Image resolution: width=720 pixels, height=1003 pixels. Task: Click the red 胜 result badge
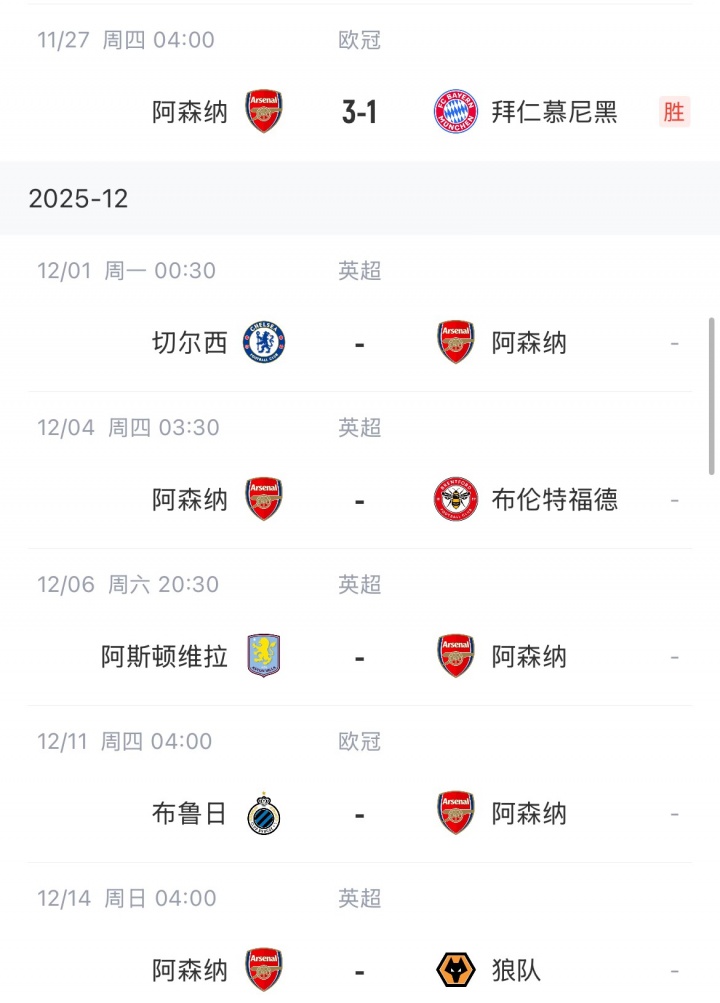click(x=674, y=112)
